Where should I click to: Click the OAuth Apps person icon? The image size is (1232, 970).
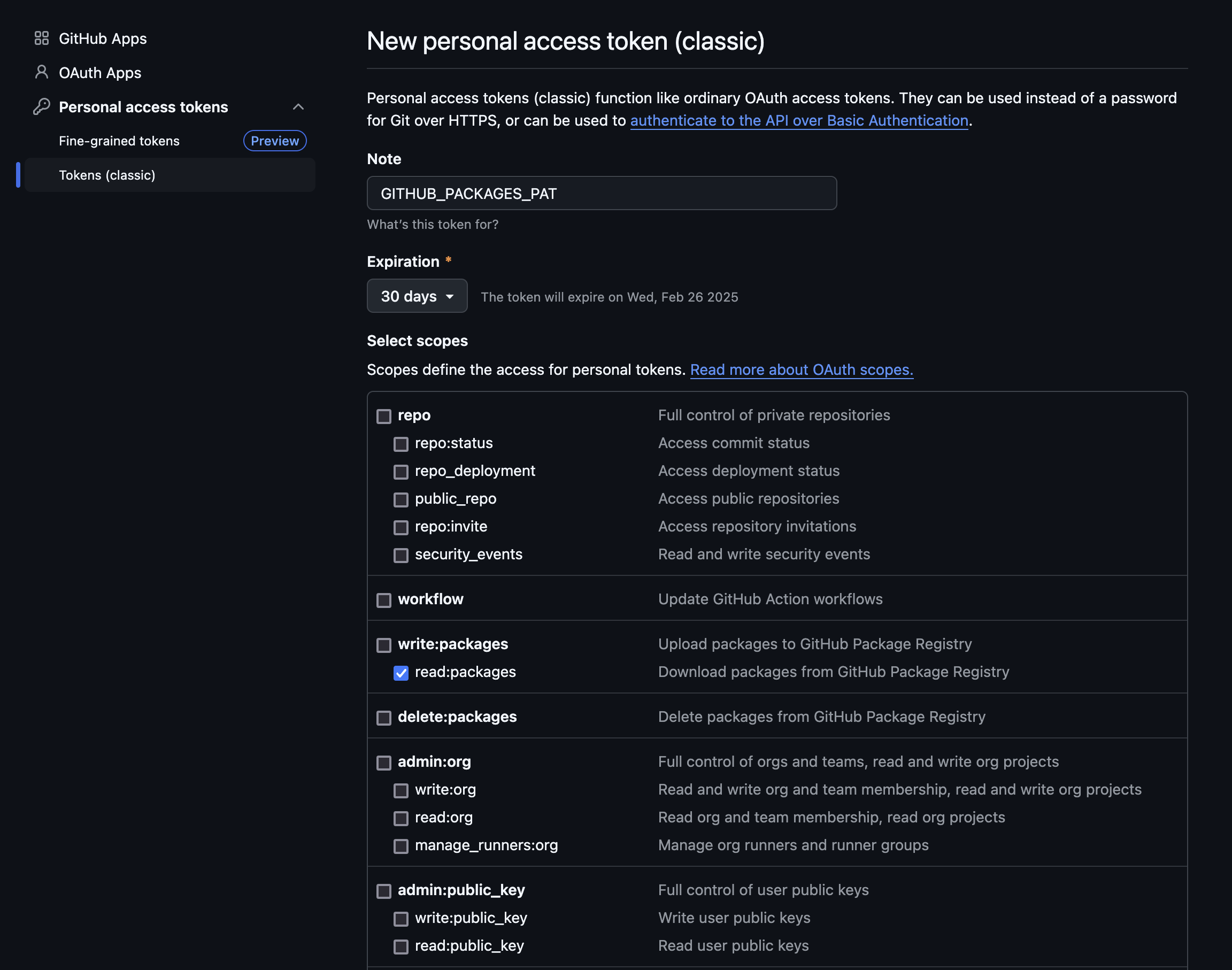(x=42, y=72)
